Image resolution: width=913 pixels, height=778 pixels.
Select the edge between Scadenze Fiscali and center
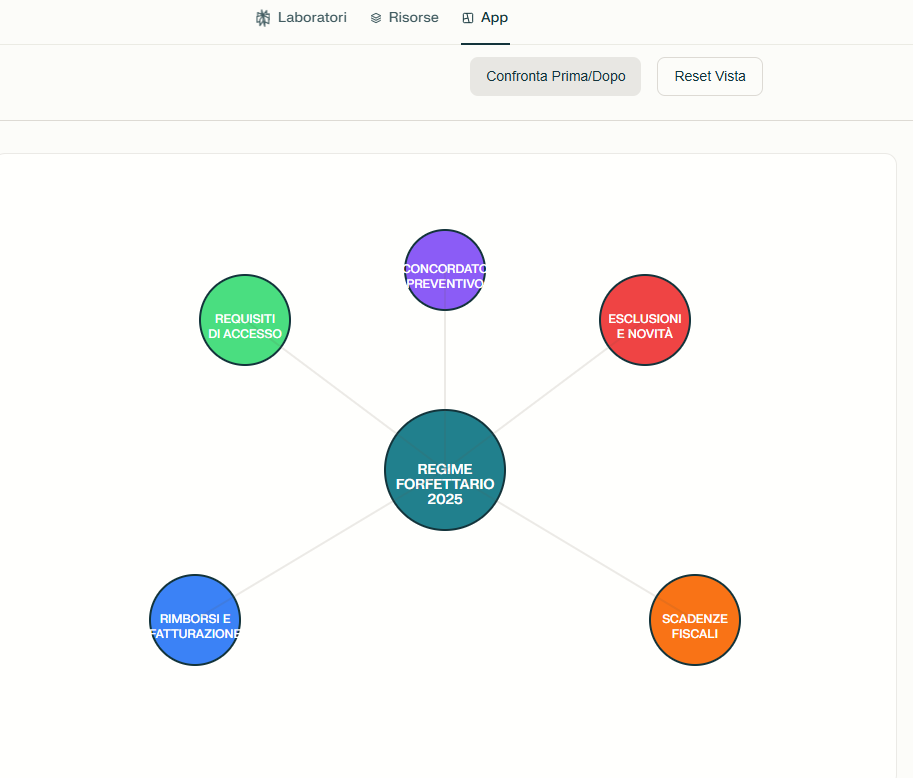(575, 548)
